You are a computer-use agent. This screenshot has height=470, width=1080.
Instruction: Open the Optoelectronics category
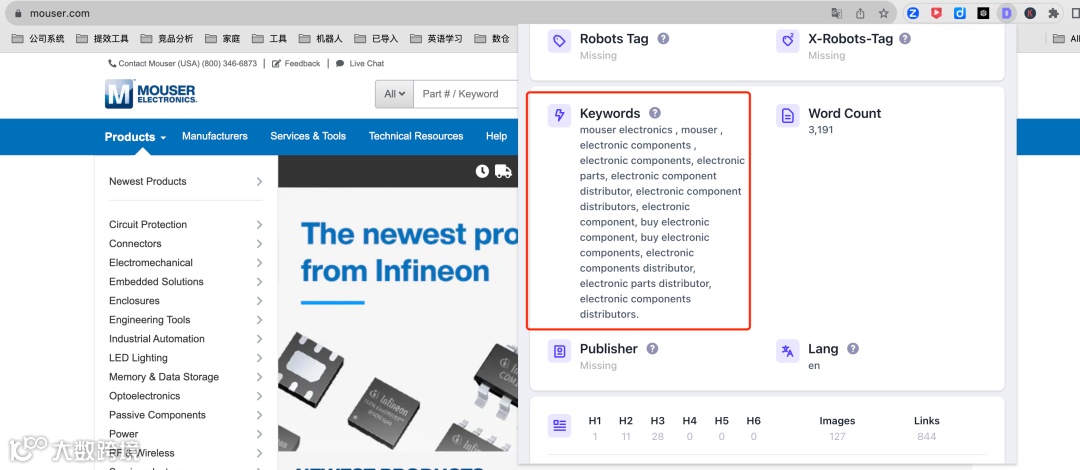coord(145,396)
